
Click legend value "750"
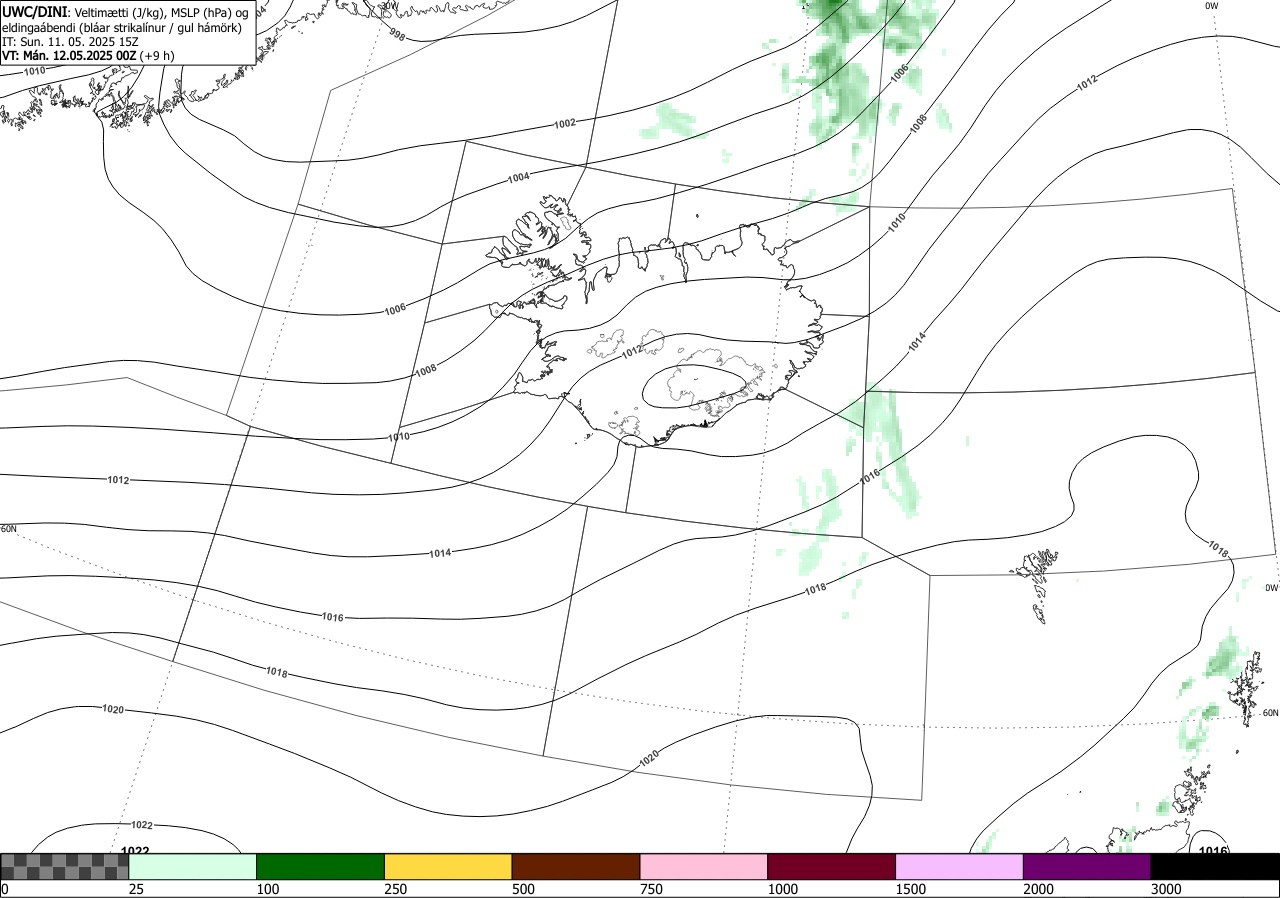coord(651,889)
